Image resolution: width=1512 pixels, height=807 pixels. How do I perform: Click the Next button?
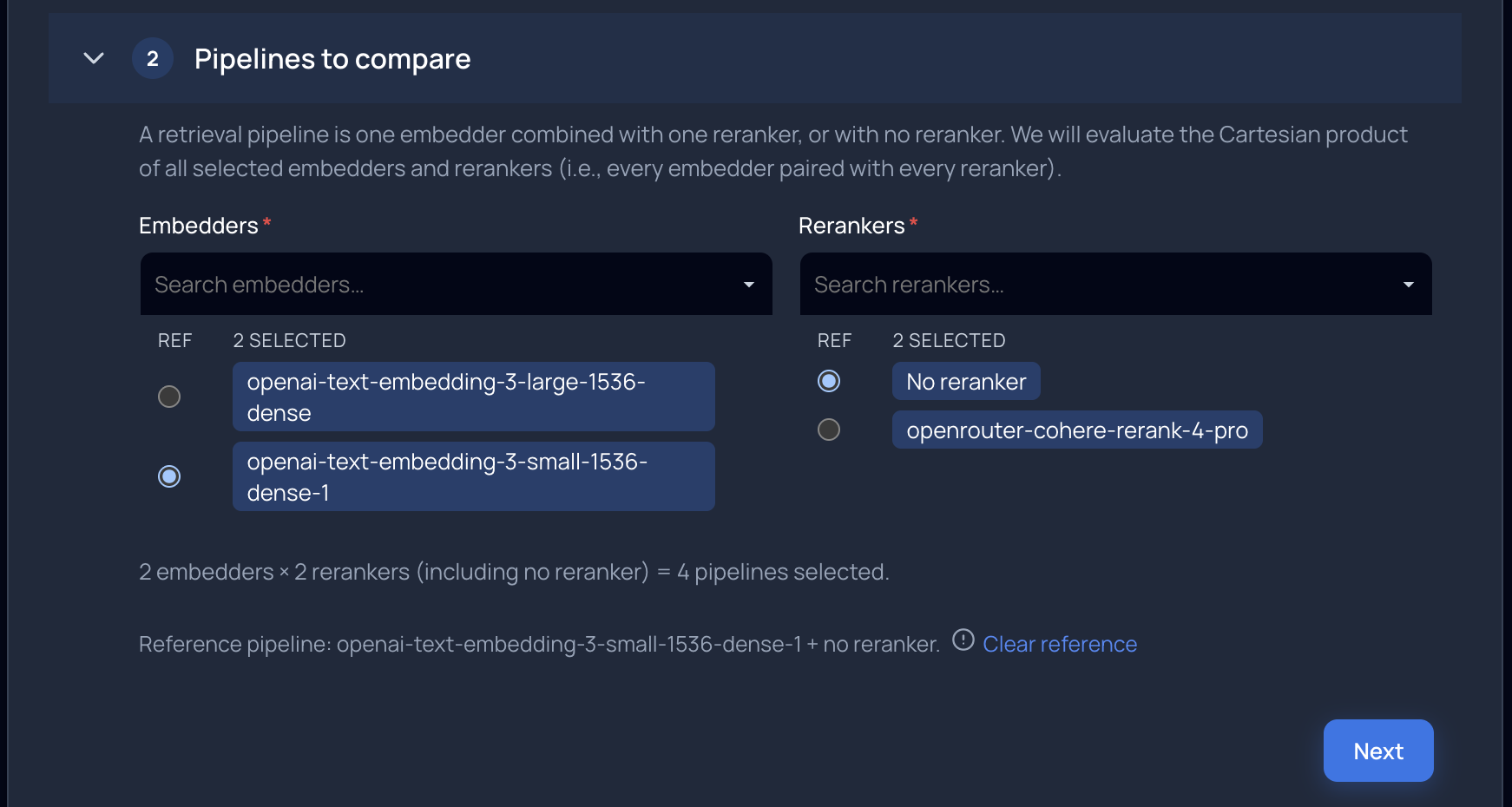click(x=1378, y=751)
